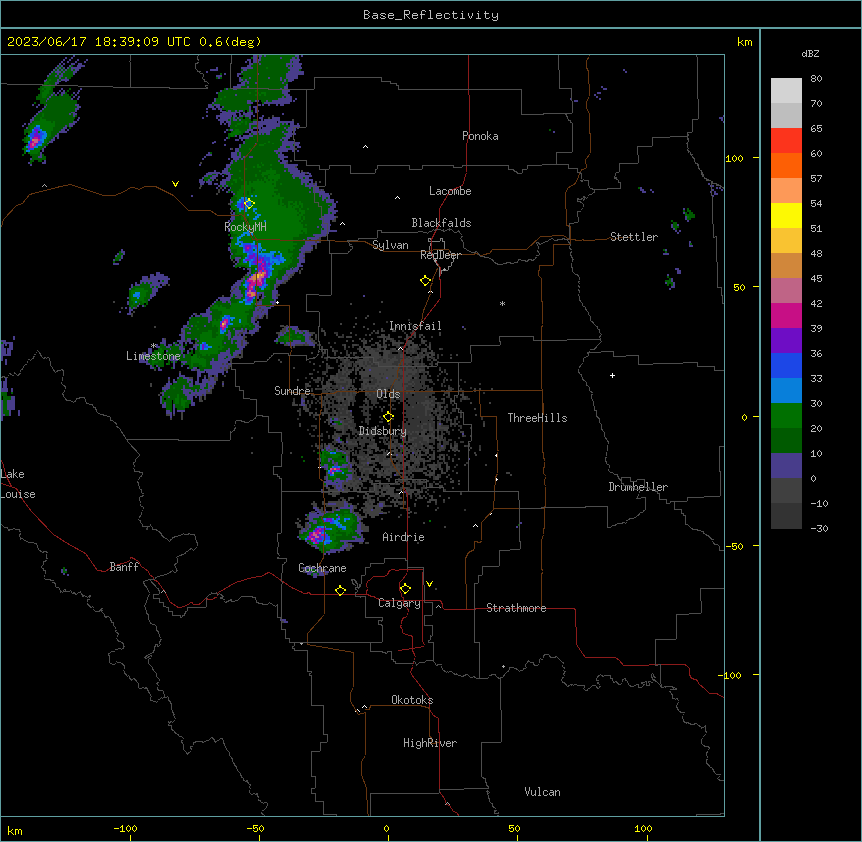Screen dimensions: 862x842
Task: Click the yellow V marker east of Calgary
Action: point(429,584)
